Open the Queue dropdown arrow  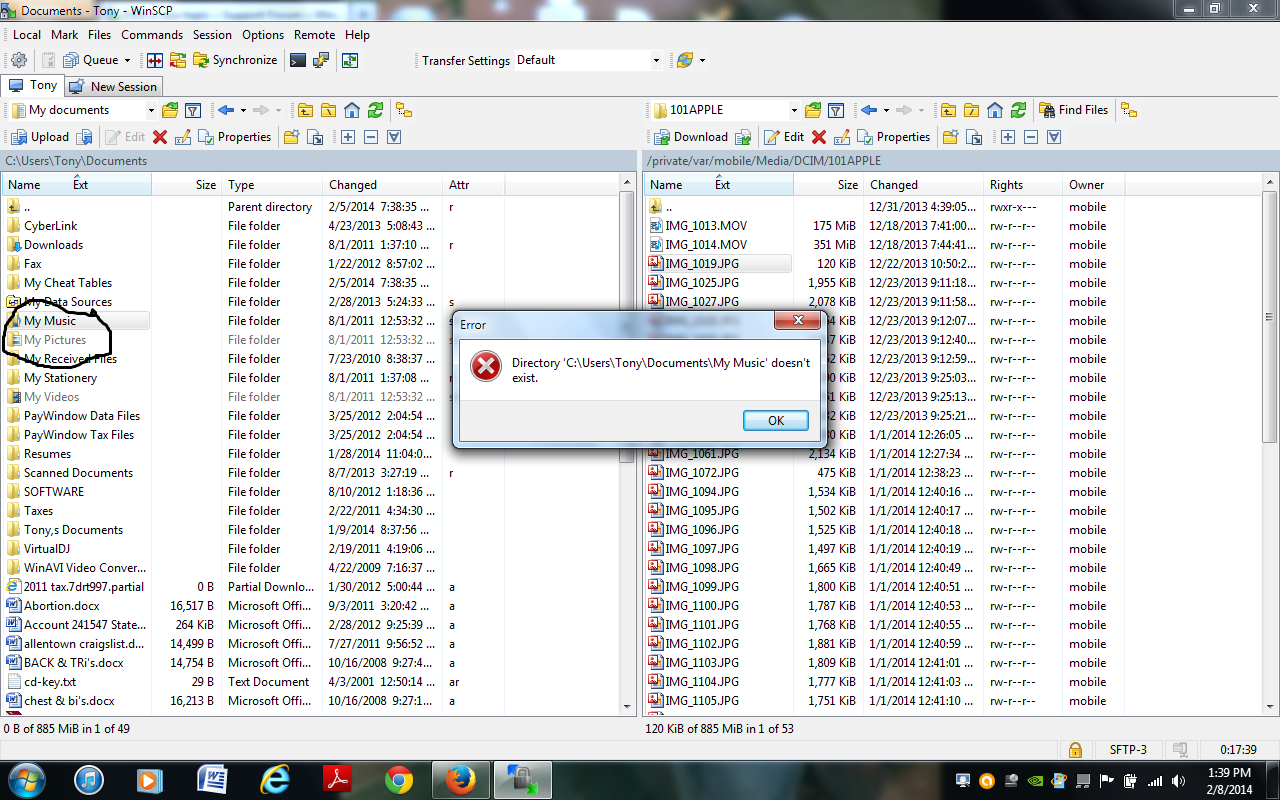126,60
